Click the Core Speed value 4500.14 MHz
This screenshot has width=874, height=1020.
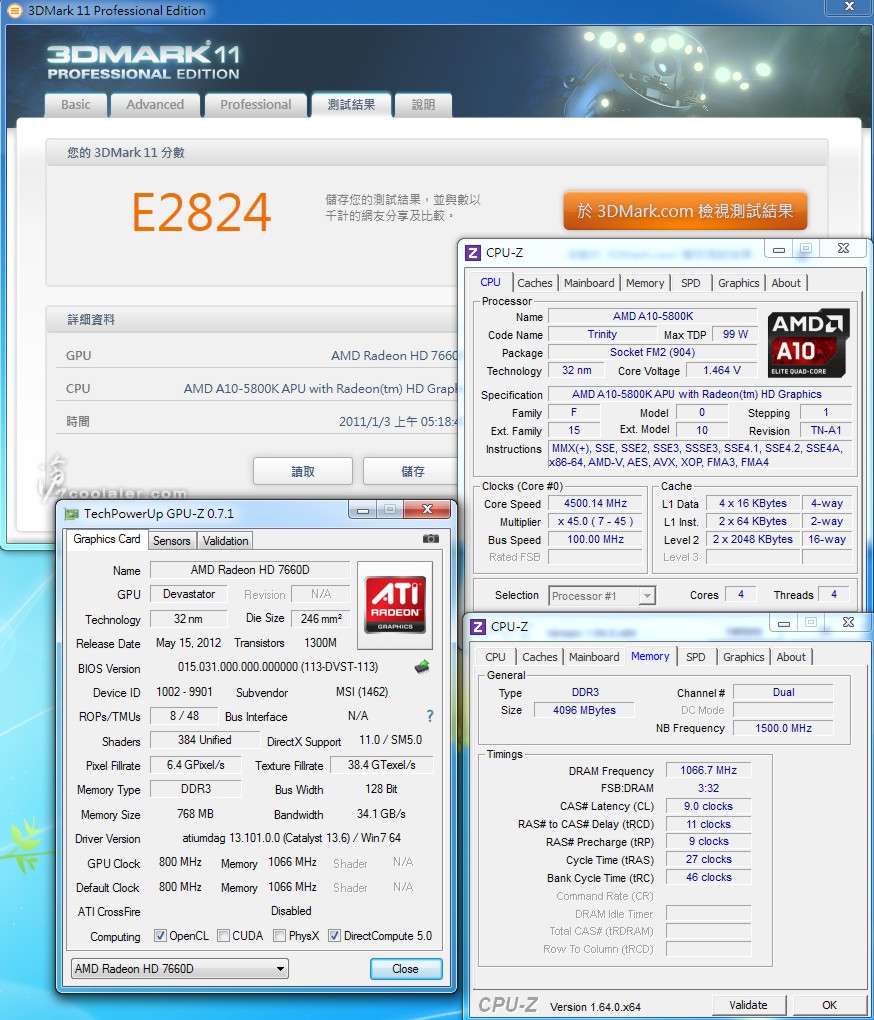point(595,503)
